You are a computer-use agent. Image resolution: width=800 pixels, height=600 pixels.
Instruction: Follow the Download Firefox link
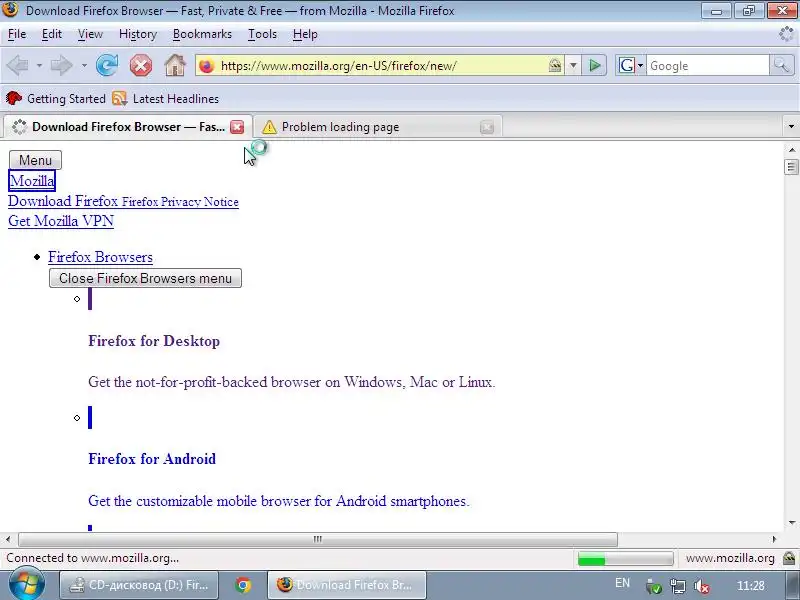coord(63,201)
